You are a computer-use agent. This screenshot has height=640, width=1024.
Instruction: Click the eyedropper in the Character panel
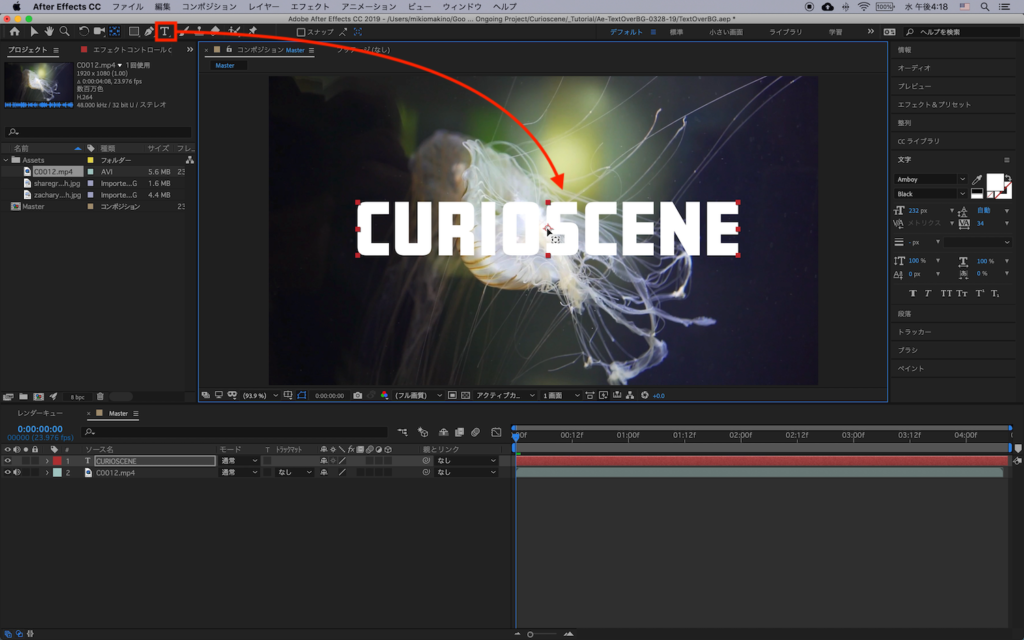tap(976, 180)
